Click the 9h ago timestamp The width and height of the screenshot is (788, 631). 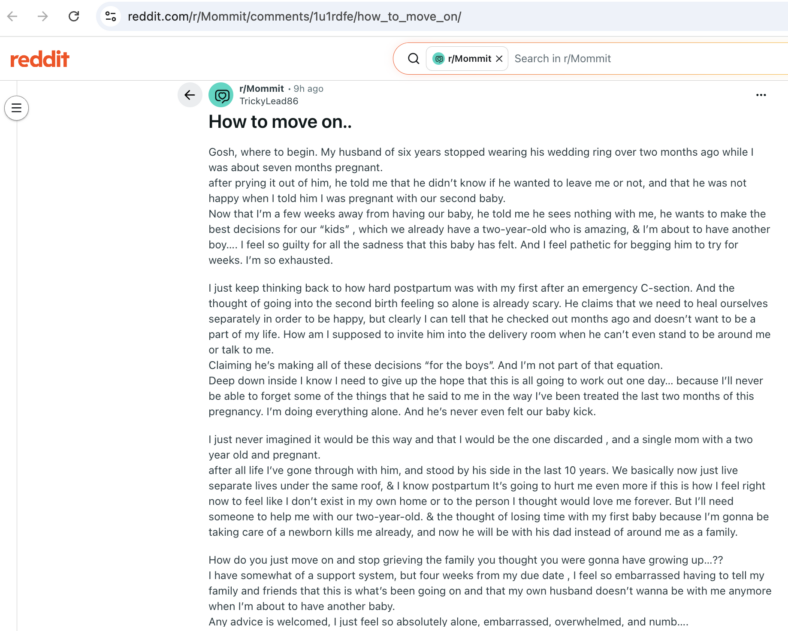coord(308,88)
